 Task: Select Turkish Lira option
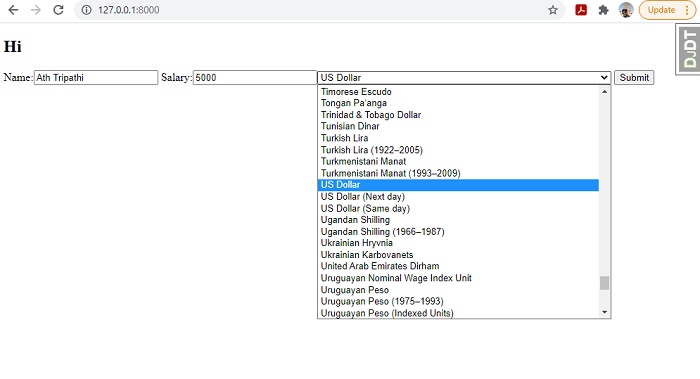click(458, 138)
